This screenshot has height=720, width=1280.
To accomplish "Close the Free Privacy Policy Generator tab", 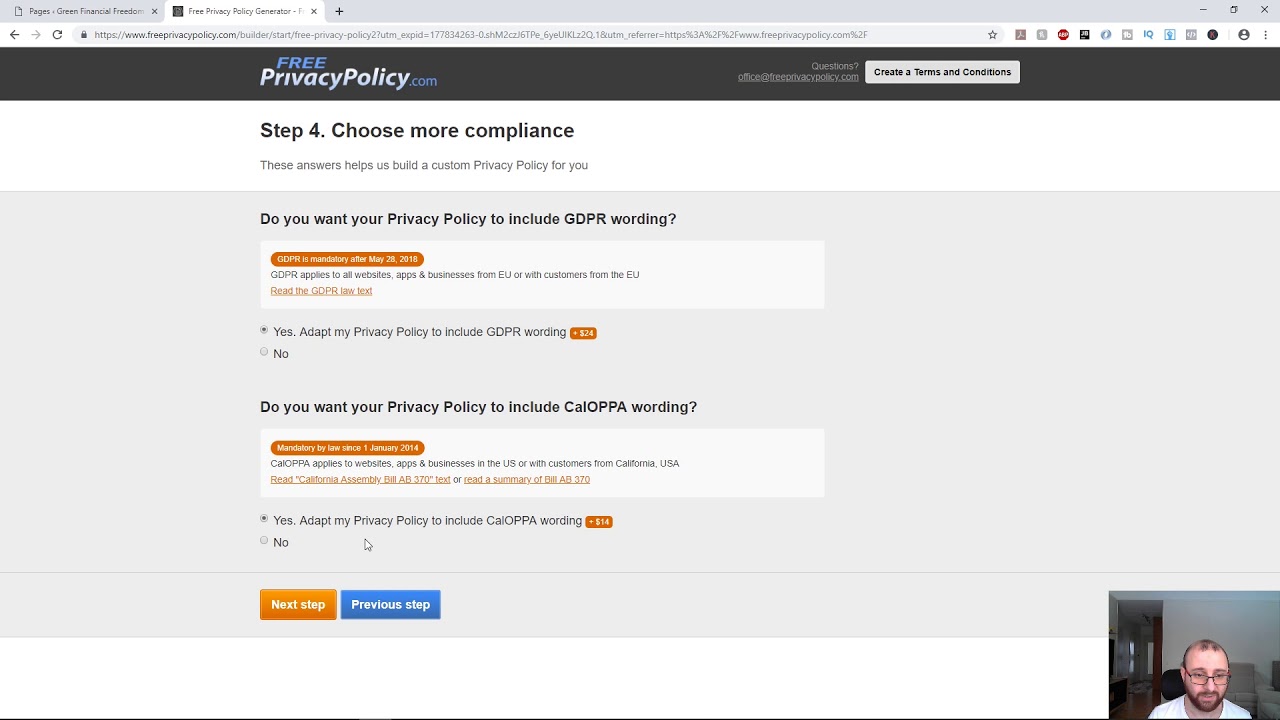I will tap(314, 11).
